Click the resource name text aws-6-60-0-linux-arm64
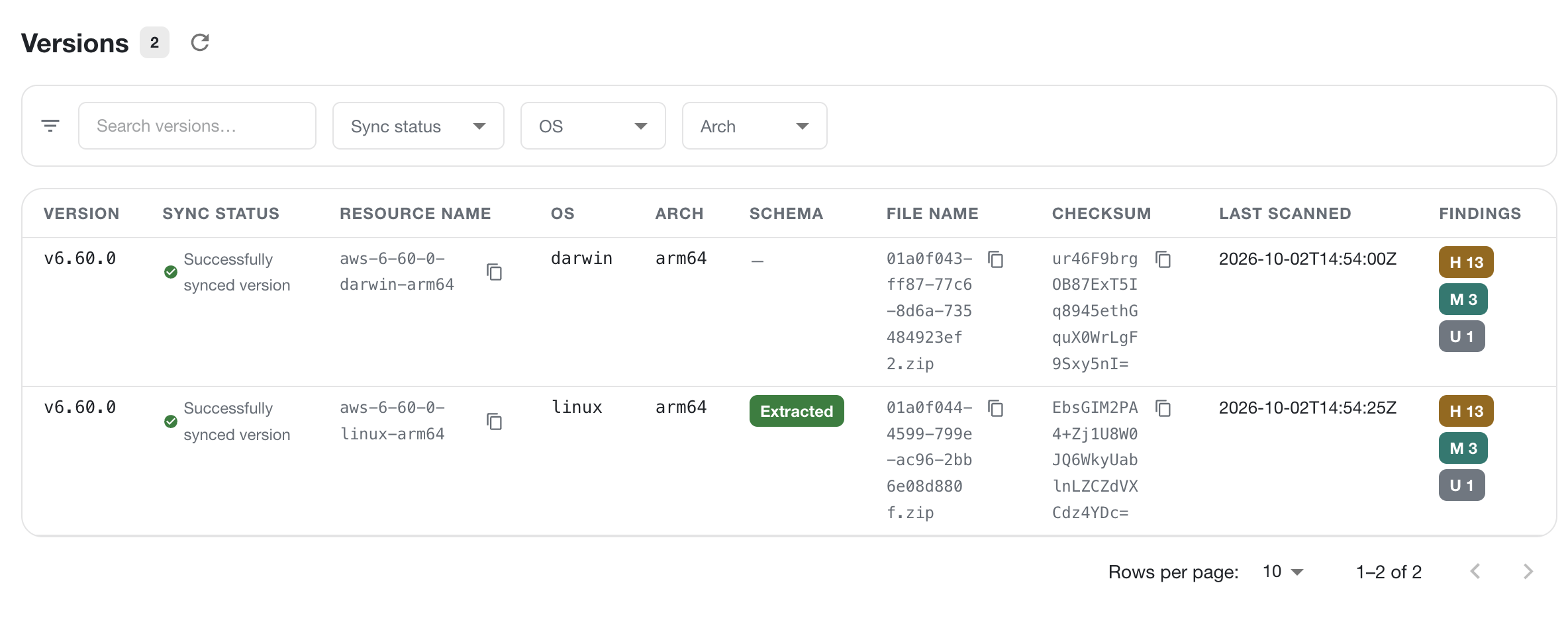This screenshot has height=622, width=1568. click(x=392, y=421)
